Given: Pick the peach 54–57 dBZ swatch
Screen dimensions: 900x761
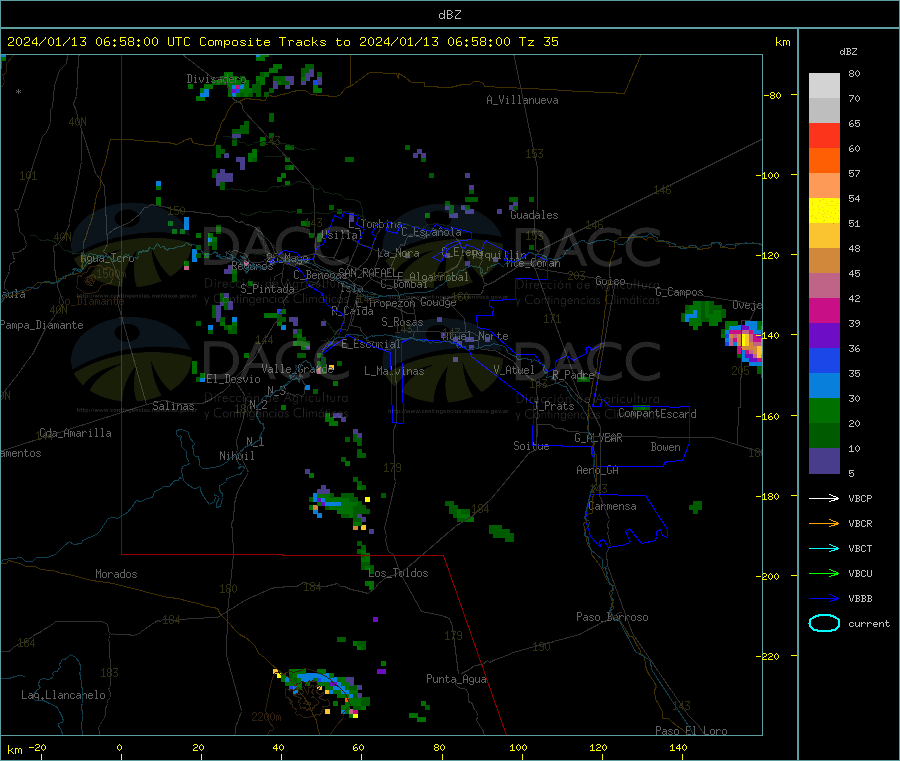Looking at the screenshot, I should coord(824,185).
